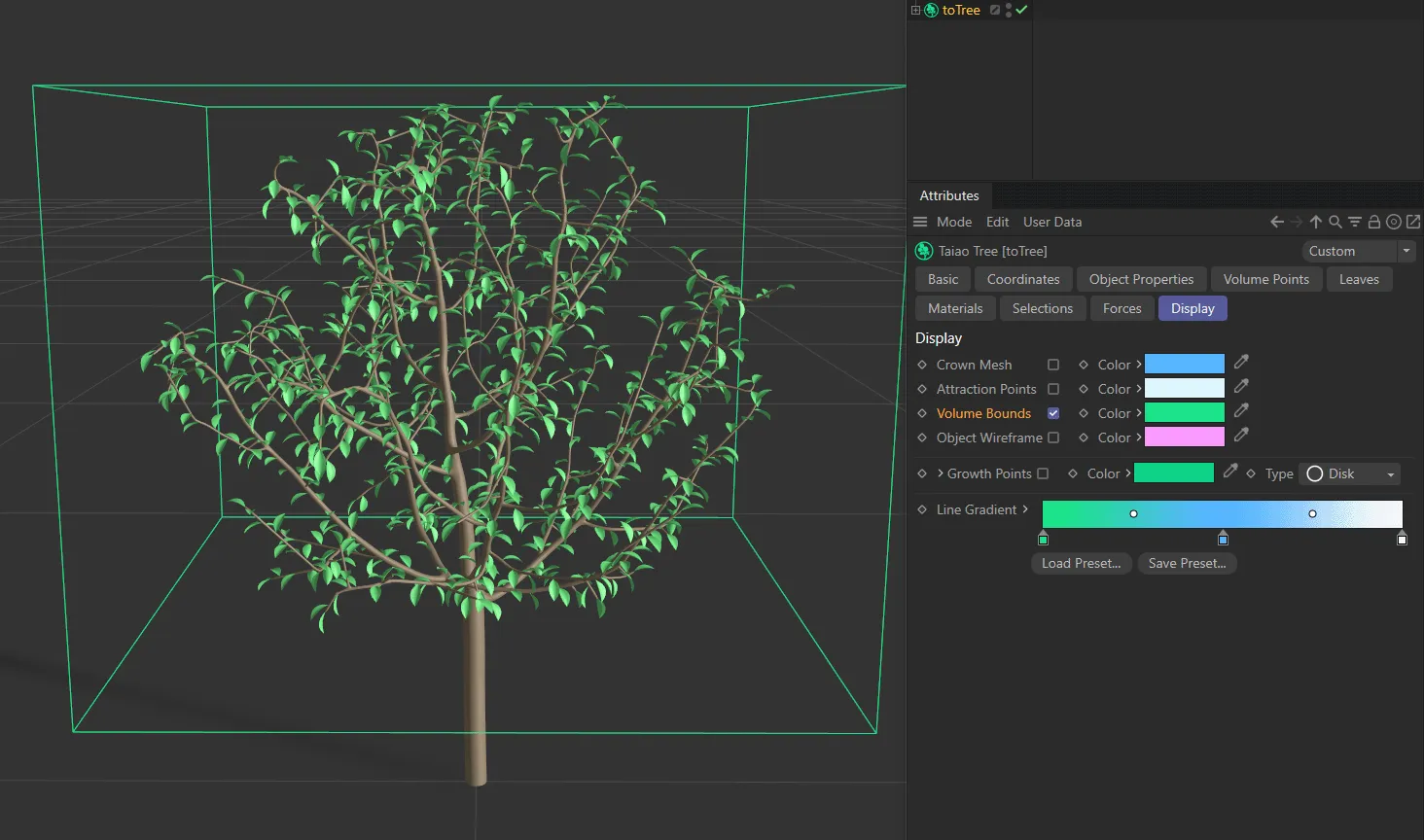Click the up arrow navigation icon
The image size is (1424, 840).
click(x=1316, y=222)
